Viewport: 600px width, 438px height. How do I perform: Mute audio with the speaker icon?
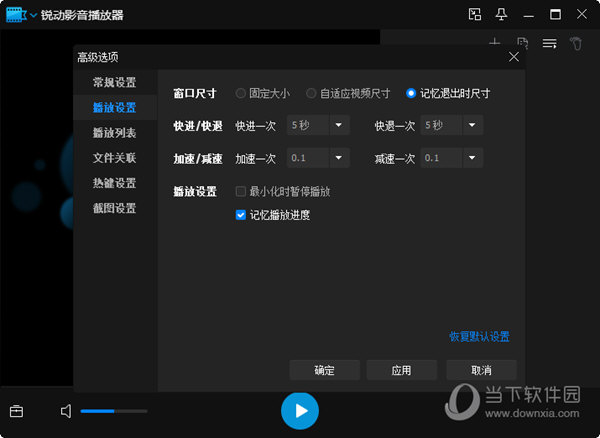click(x=66, y=411)
